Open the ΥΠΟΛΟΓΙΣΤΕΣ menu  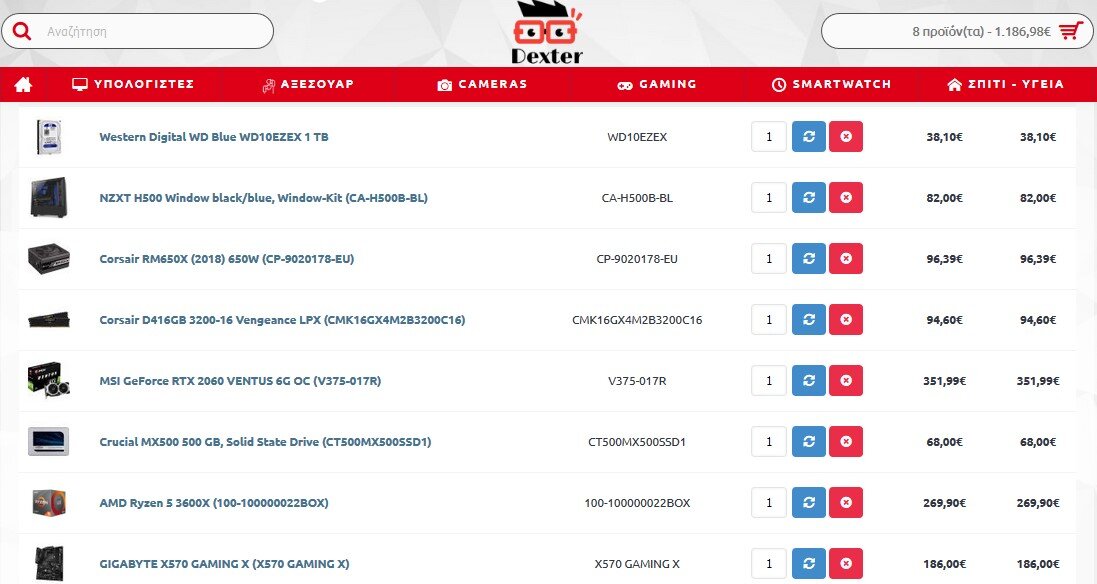133,84
